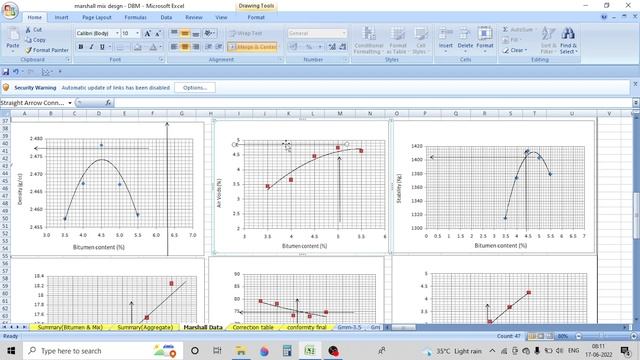This screenshot has height=360, width=640.
Task: Open the Drawing Tools Format tab
Action: (x=256, y=18)
